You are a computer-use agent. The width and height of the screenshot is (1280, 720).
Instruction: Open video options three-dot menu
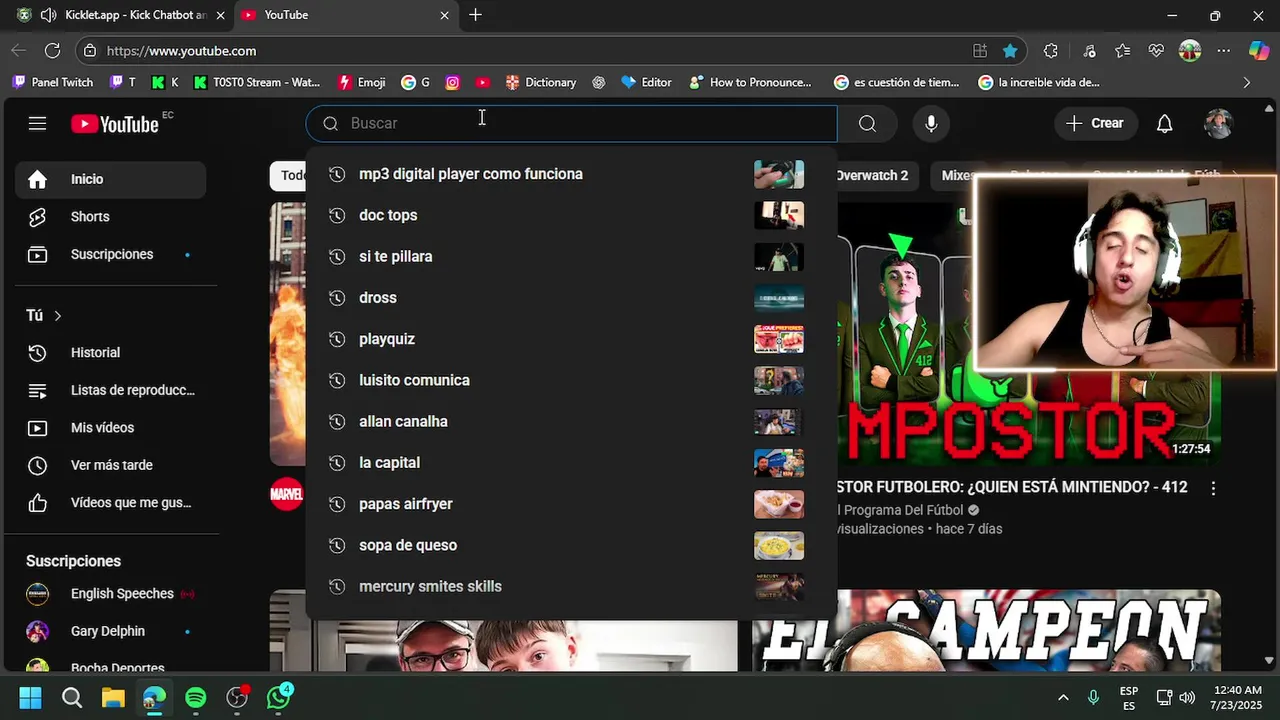1213,489
